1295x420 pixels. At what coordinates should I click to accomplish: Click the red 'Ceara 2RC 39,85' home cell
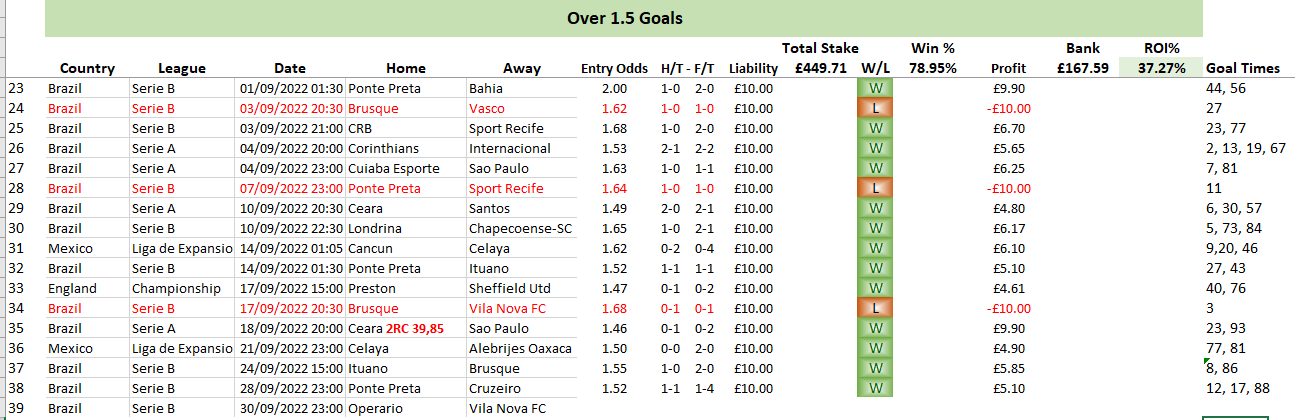click(405, 328)
